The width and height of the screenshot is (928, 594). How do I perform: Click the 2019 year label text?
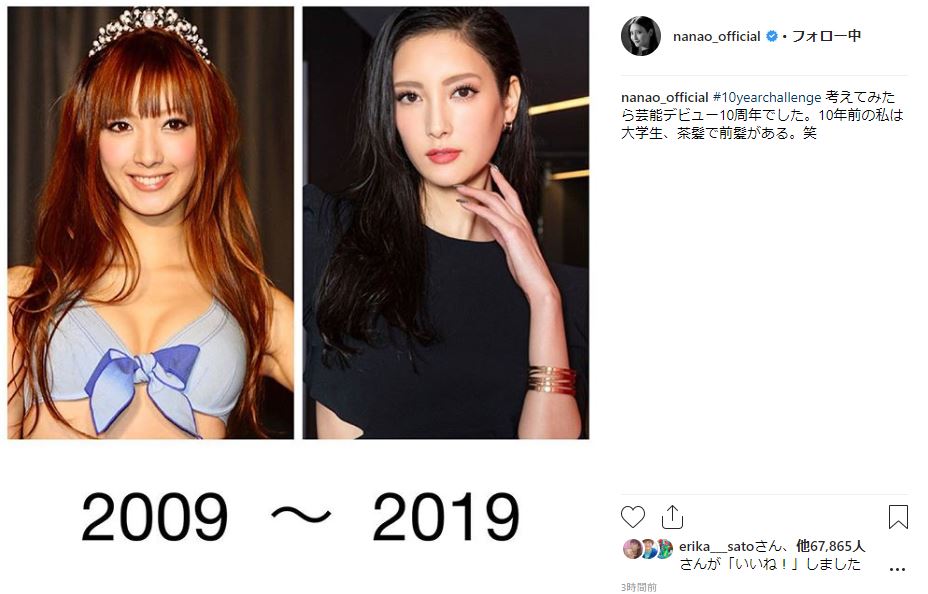click(446, 516)
